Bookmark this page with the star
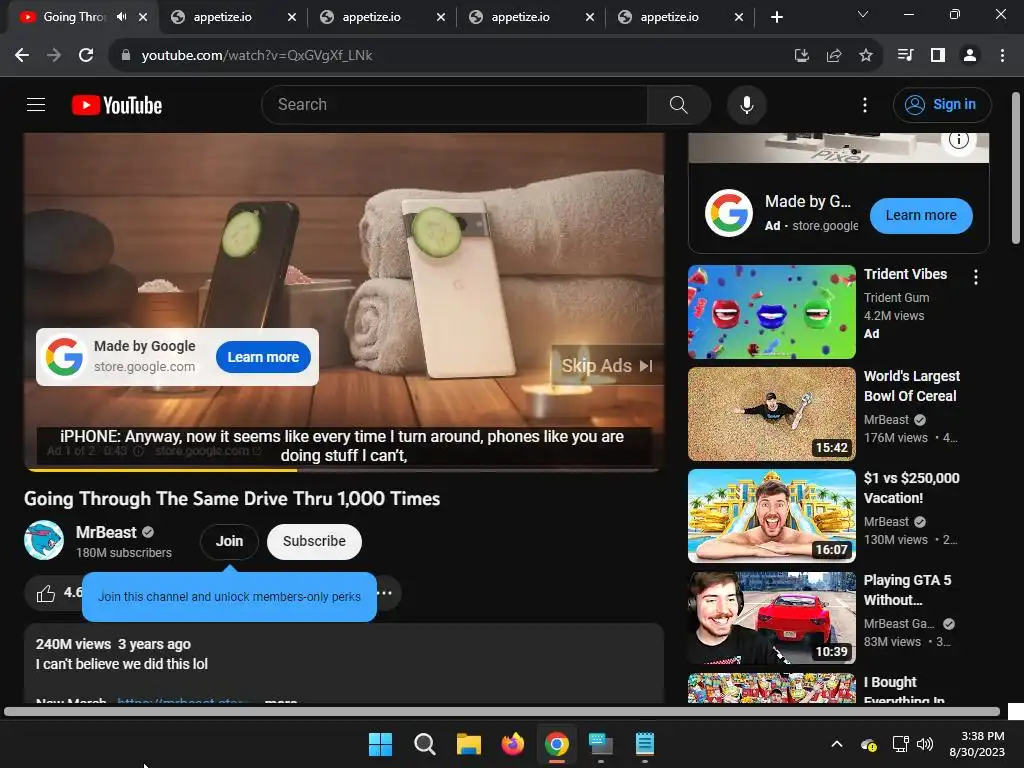The width and height of the screenshot is (1024, 768). (866, 56)
